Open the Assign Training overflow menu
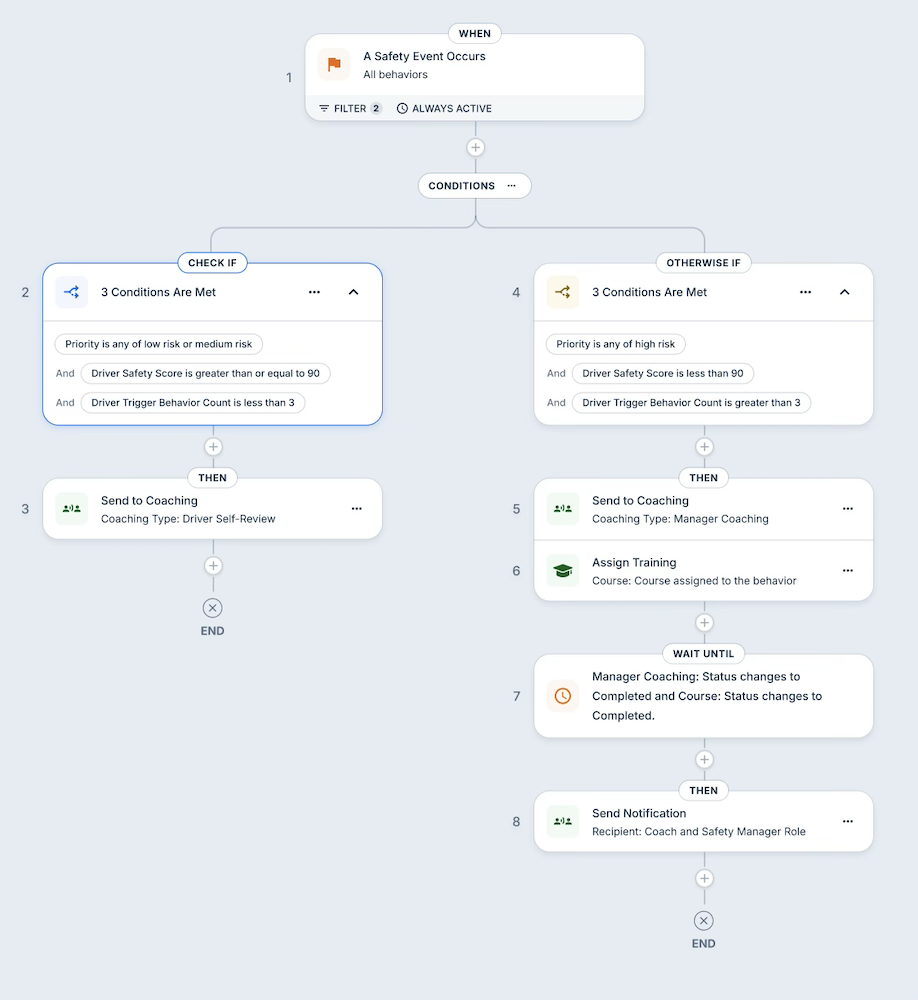Viewport: 918px width, 1000px height. [x=847, y=570]
